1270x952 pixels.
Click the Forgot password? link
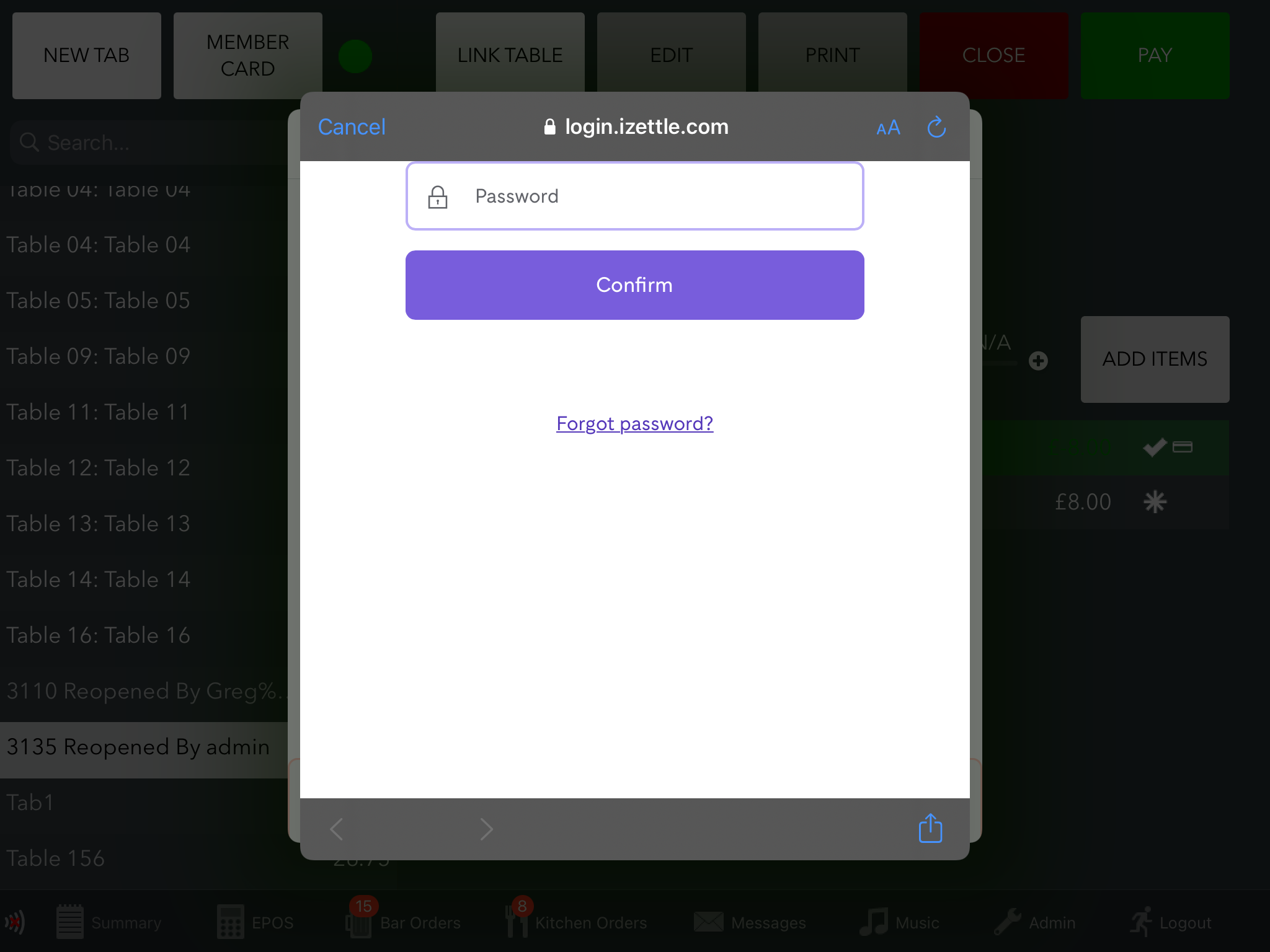(634, 424)
